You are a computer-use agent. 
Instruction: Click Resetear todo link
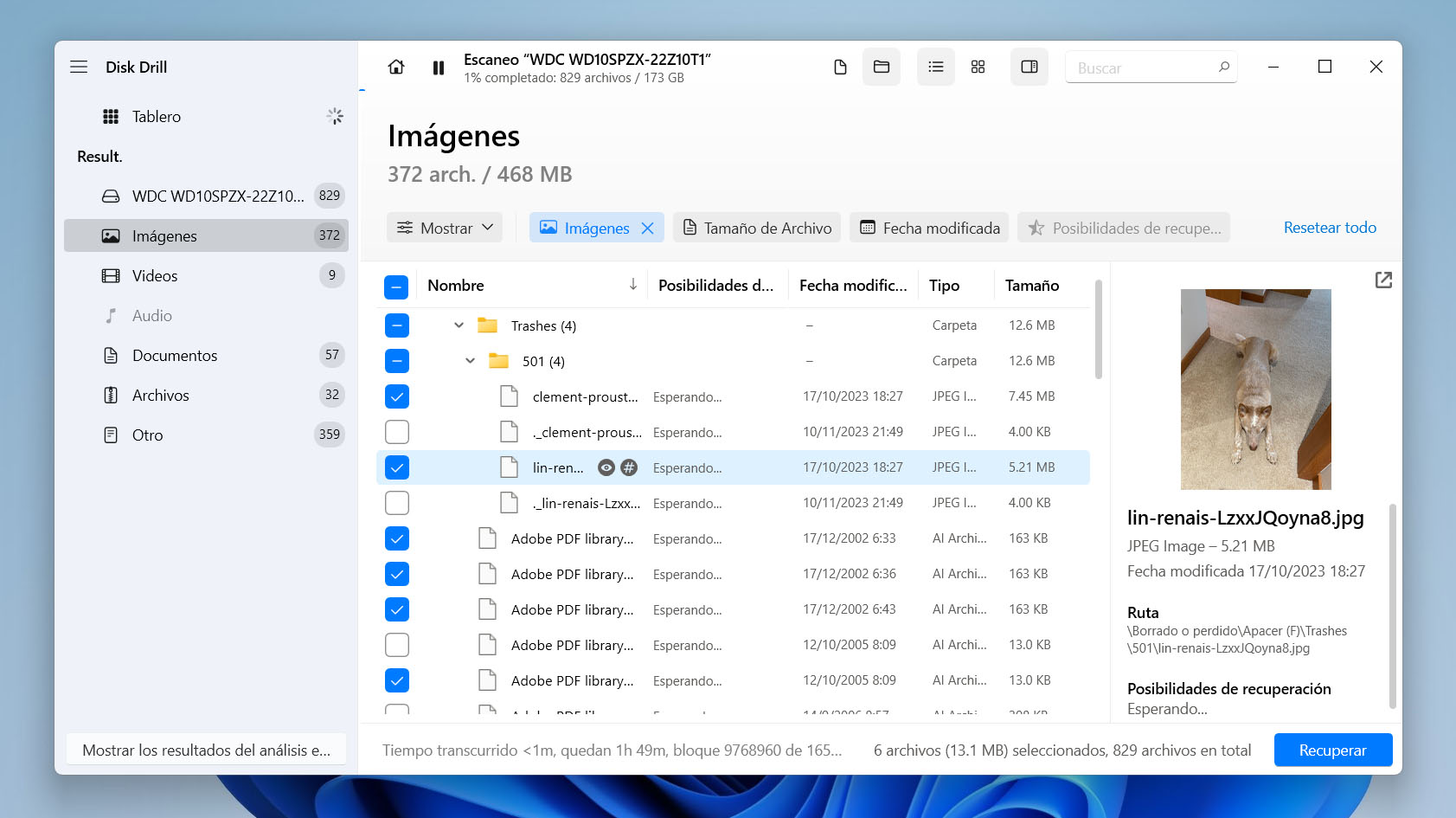[x=1330, y=228]
